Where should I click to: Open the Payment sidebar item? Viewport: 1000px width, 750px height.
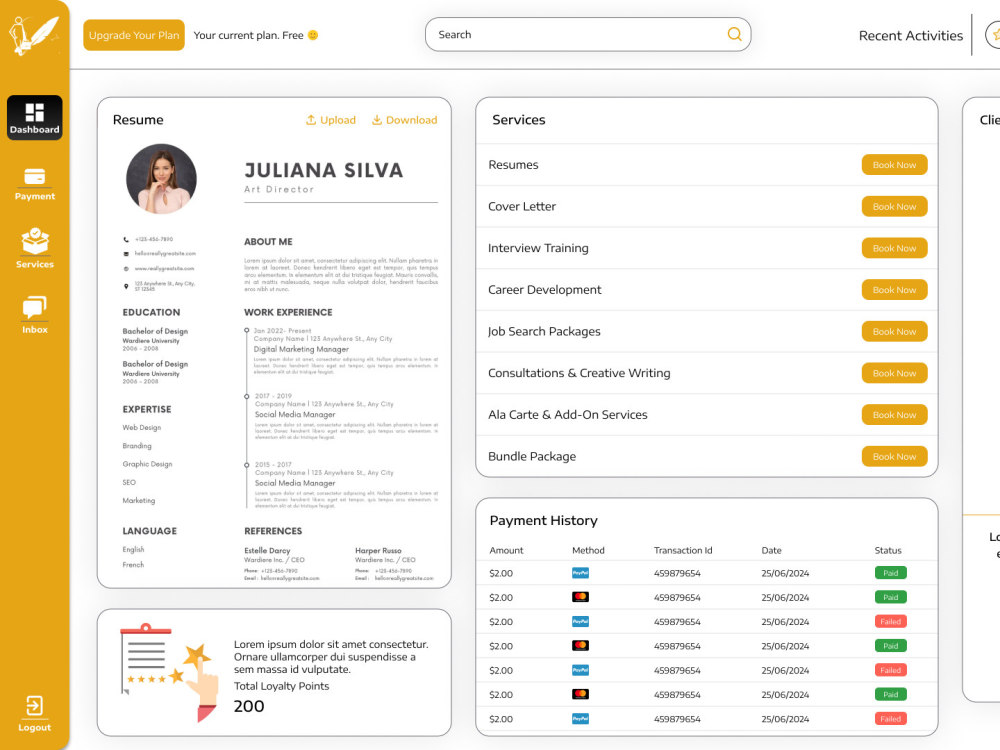[34, 184]
